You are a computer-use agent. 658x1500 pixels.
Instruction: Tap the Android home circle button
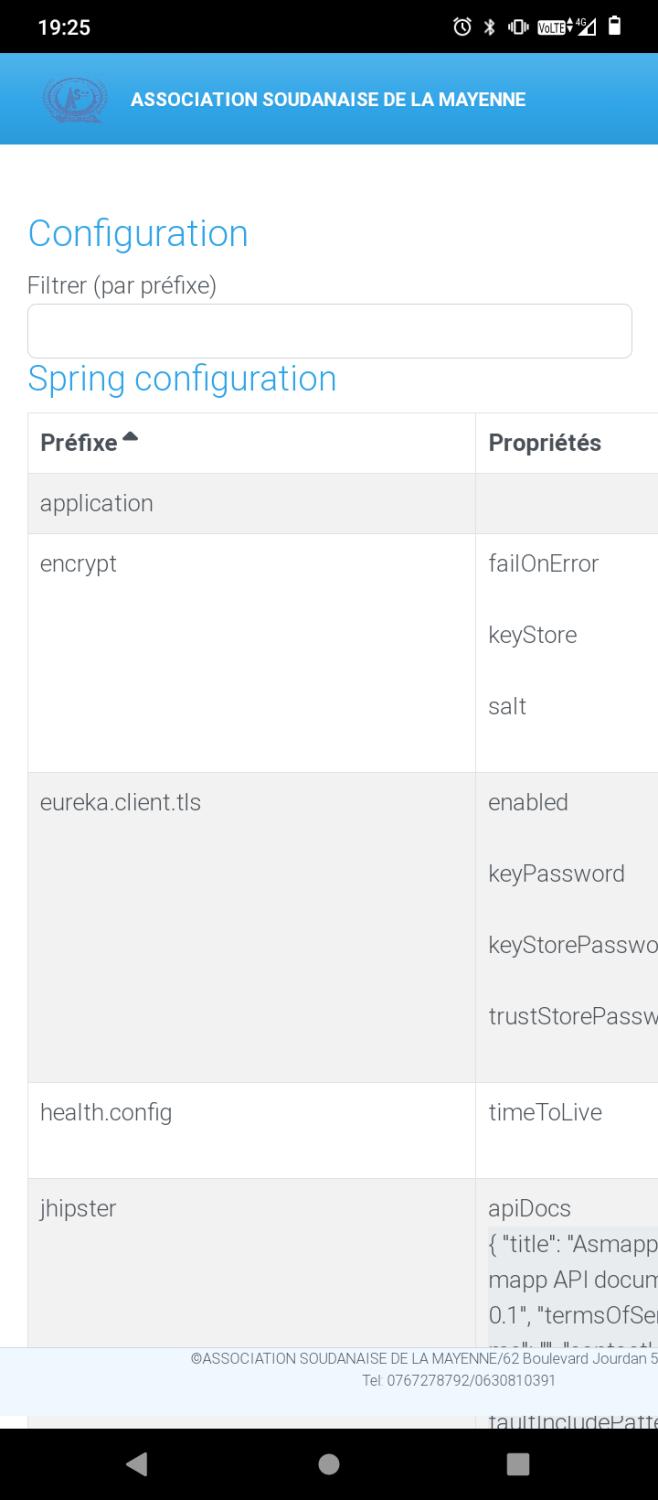pyautogui.click(x=328, y=1464)
